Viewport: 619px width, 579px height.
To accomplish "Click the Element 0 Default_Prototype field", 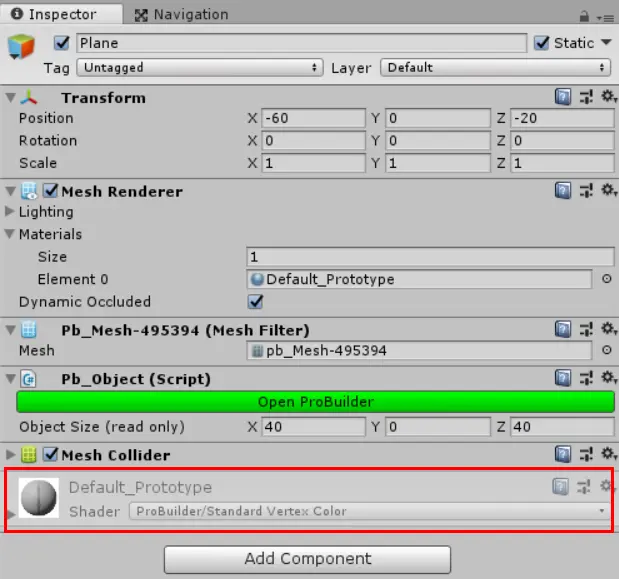I will coord(419,279).
